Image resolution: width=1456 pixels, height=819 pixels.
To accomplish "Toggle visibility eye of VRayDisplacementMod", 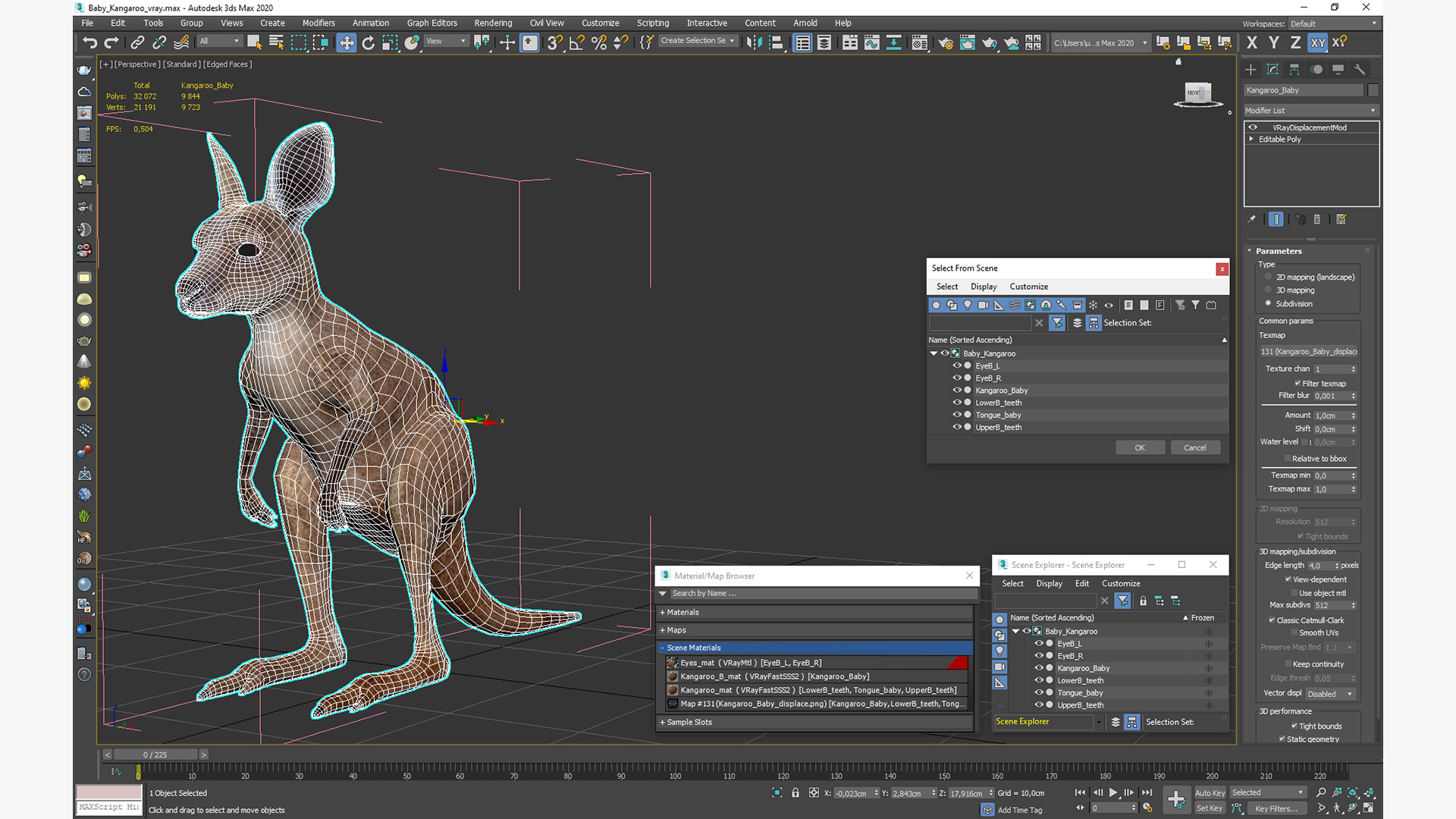I will pyautogui.click(x=1253, y=127).
